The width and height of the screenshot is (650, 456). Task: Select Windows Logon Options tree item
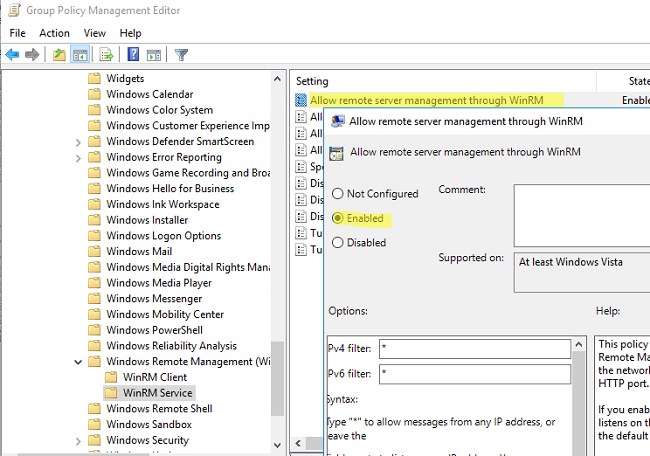[x=163, y=236]
